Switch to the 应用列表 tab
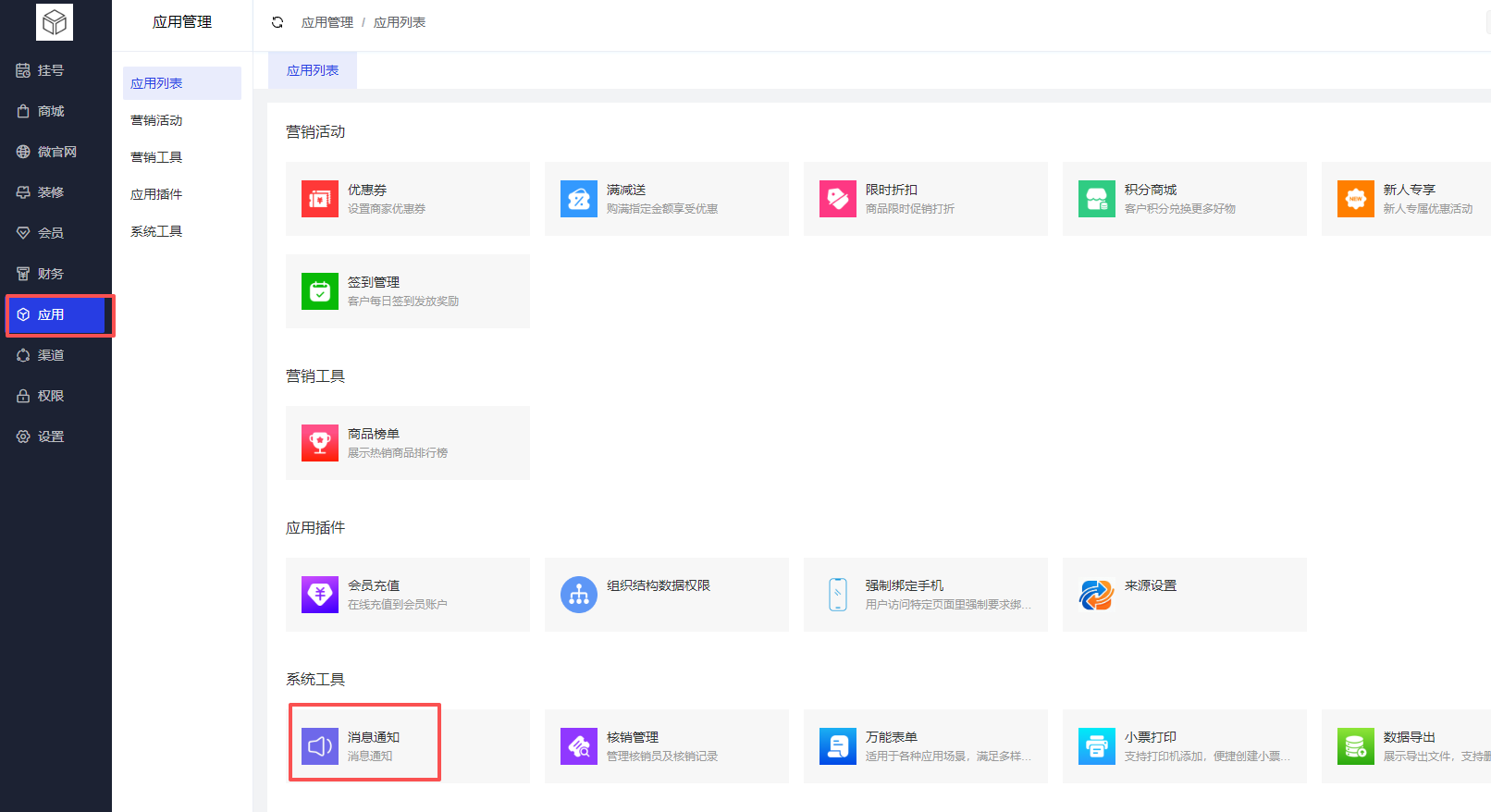The width and height of the screenshot is (1491, 812). point(313,70)
